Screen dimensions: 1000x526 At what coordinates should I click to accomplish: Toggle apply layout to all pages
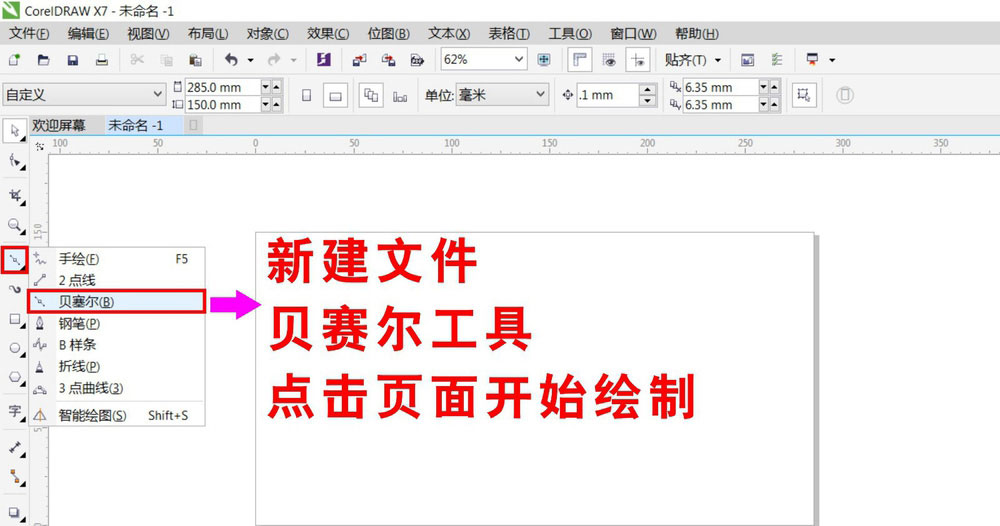click(371, 96)
